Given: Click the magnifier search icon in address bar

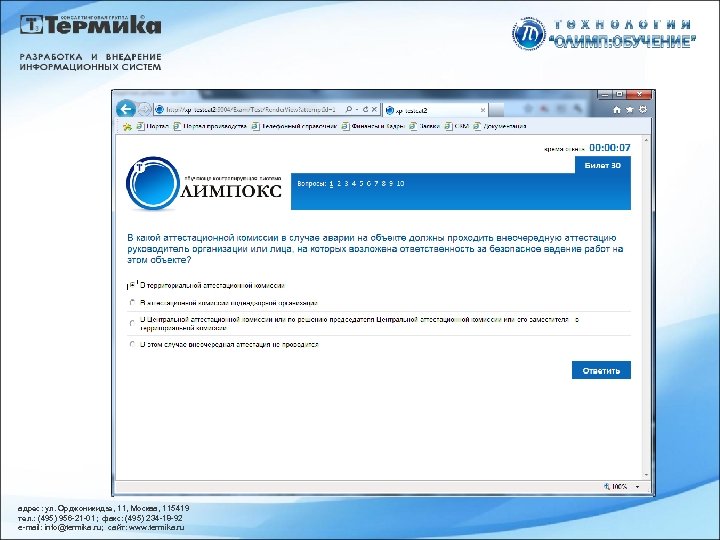Looking at the screenshot, I should (349, 109).
